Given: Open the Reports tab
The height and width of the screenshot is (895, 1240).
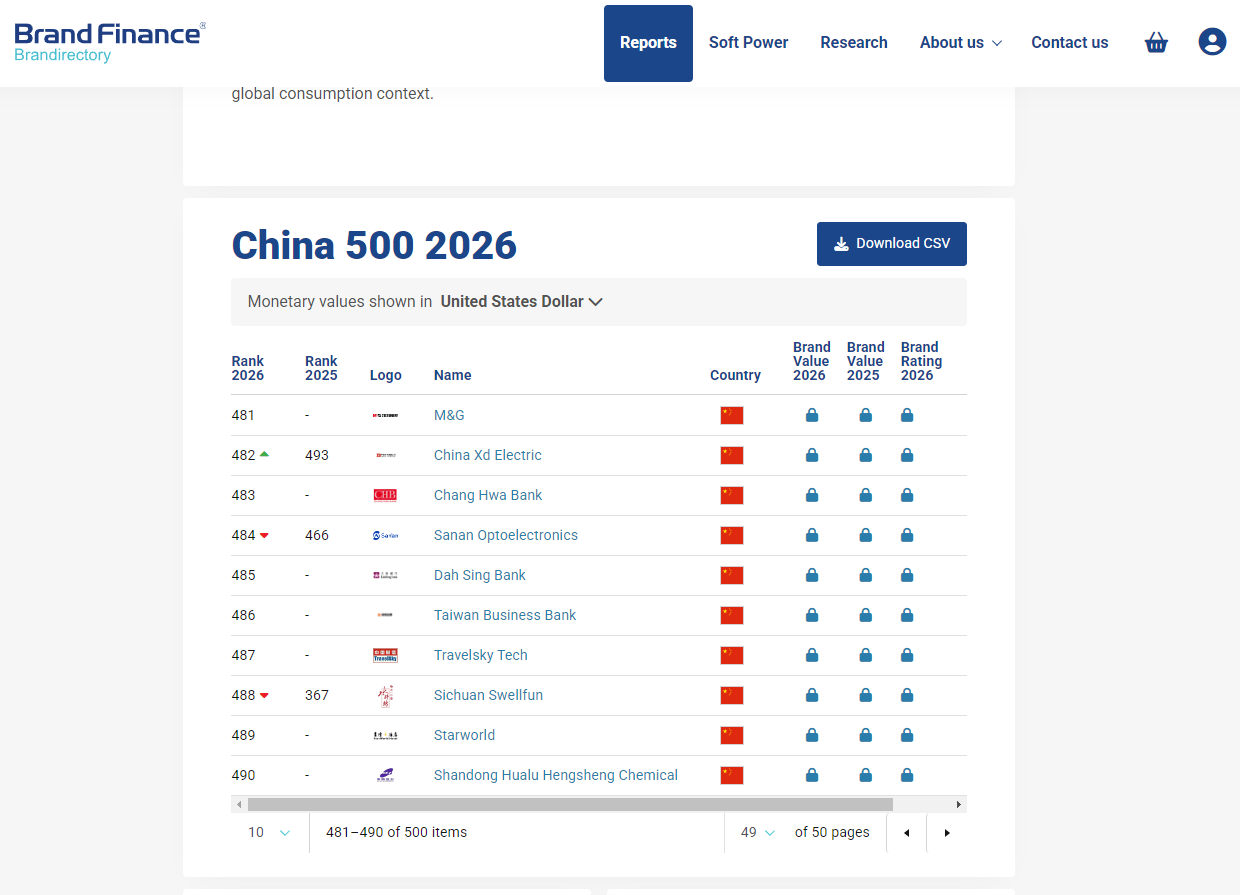Looking at the screenshot, I should click(x=648, y=43).
